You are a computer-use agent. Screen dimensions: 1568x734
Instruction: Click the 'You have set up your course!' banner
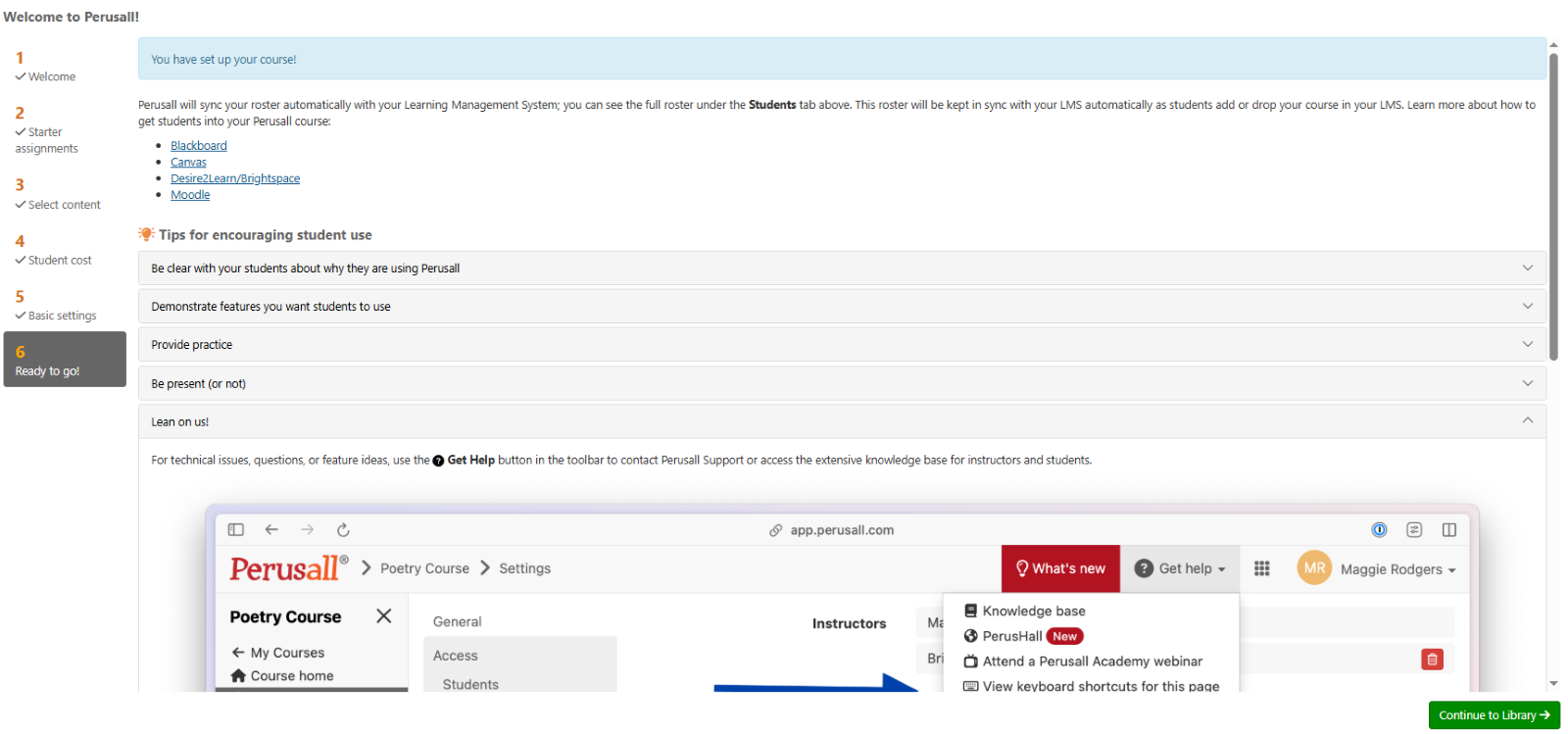tap(842, 59)
